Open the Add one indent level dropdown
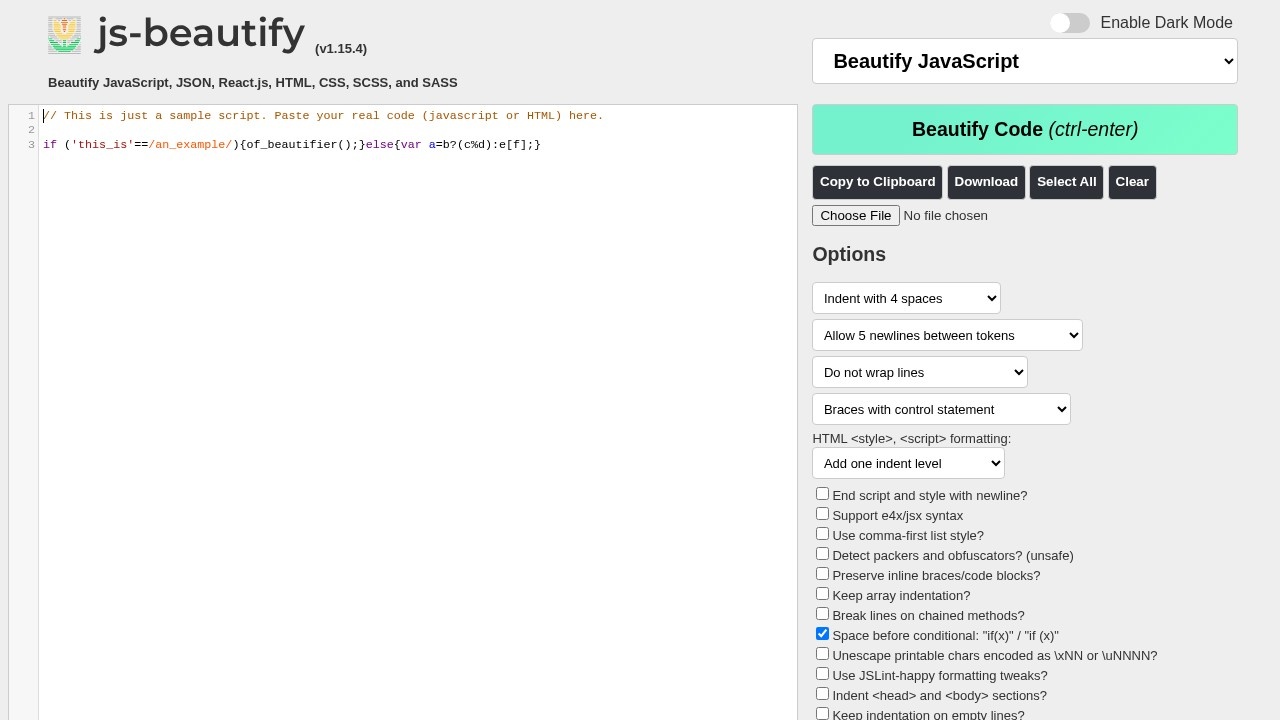This screenshot has height=720, width=1280. (907, 463)
